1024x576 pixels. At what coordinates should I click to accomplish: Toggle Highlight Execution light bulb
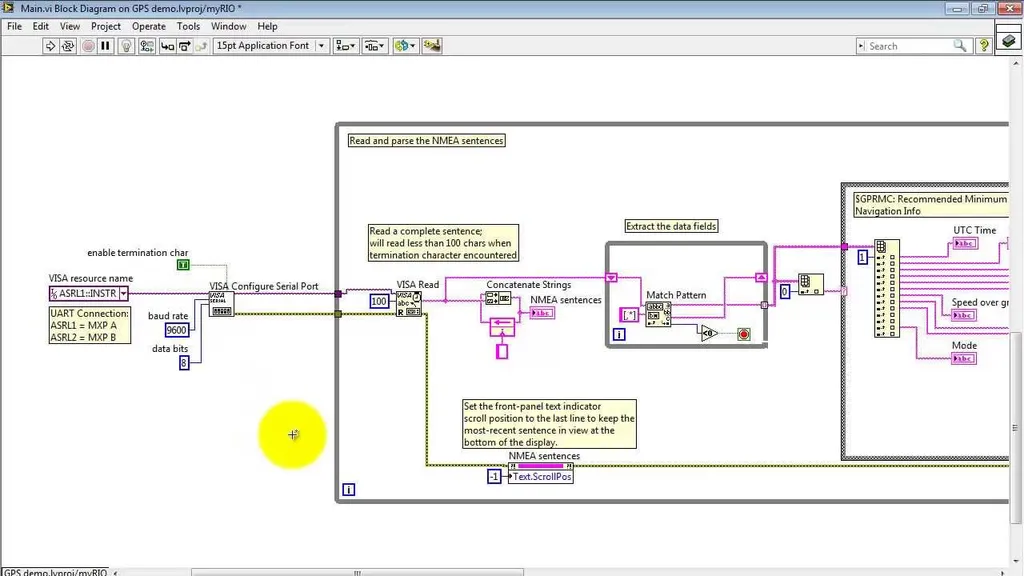pos(127,46)
